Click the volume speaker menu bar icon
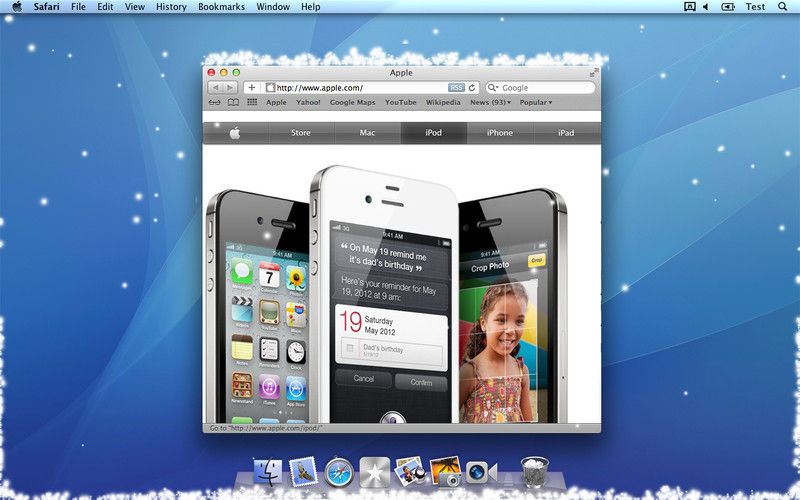 coord(706,7)
